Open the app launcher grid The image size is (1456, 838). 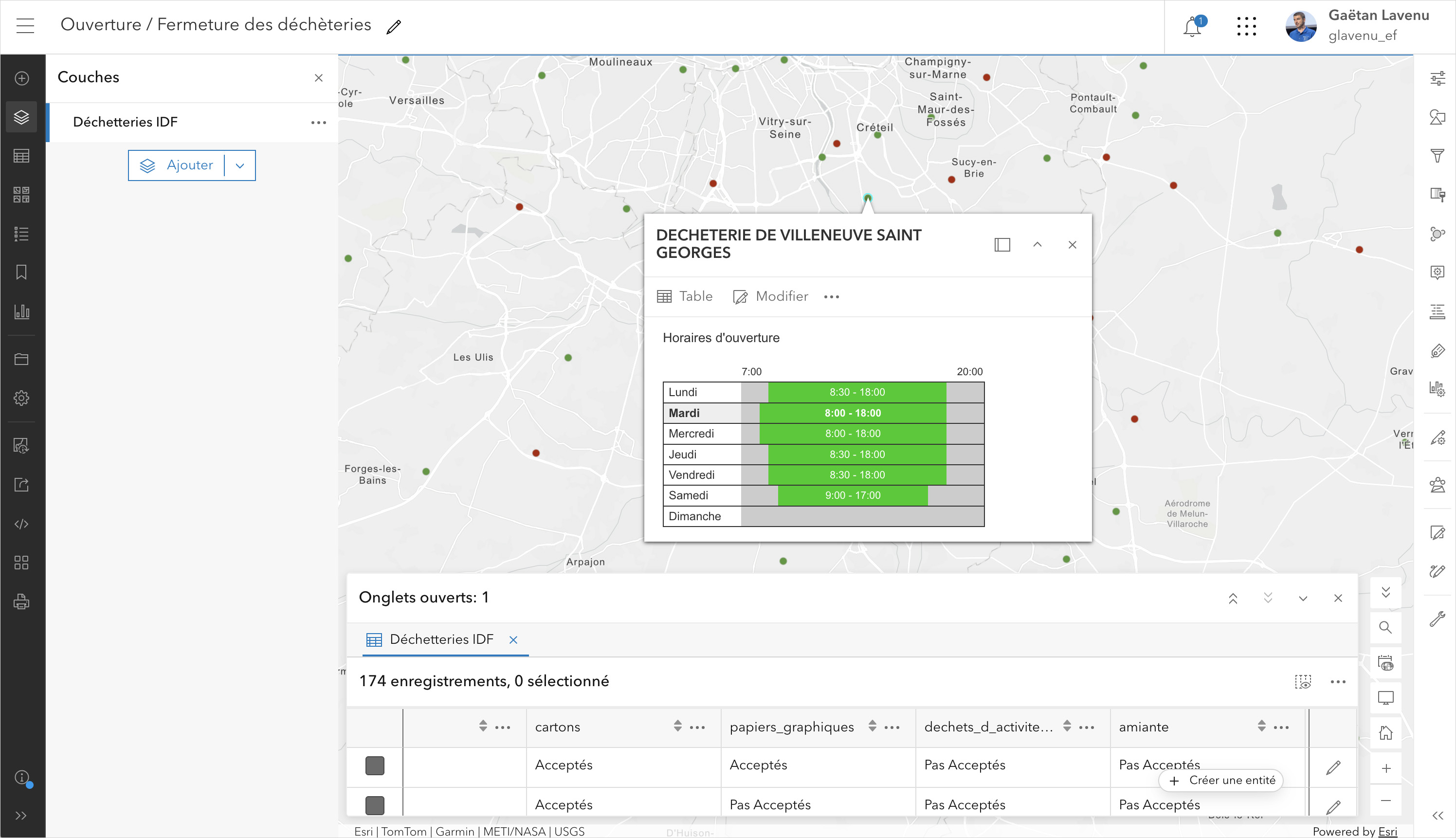[1246, 26]
